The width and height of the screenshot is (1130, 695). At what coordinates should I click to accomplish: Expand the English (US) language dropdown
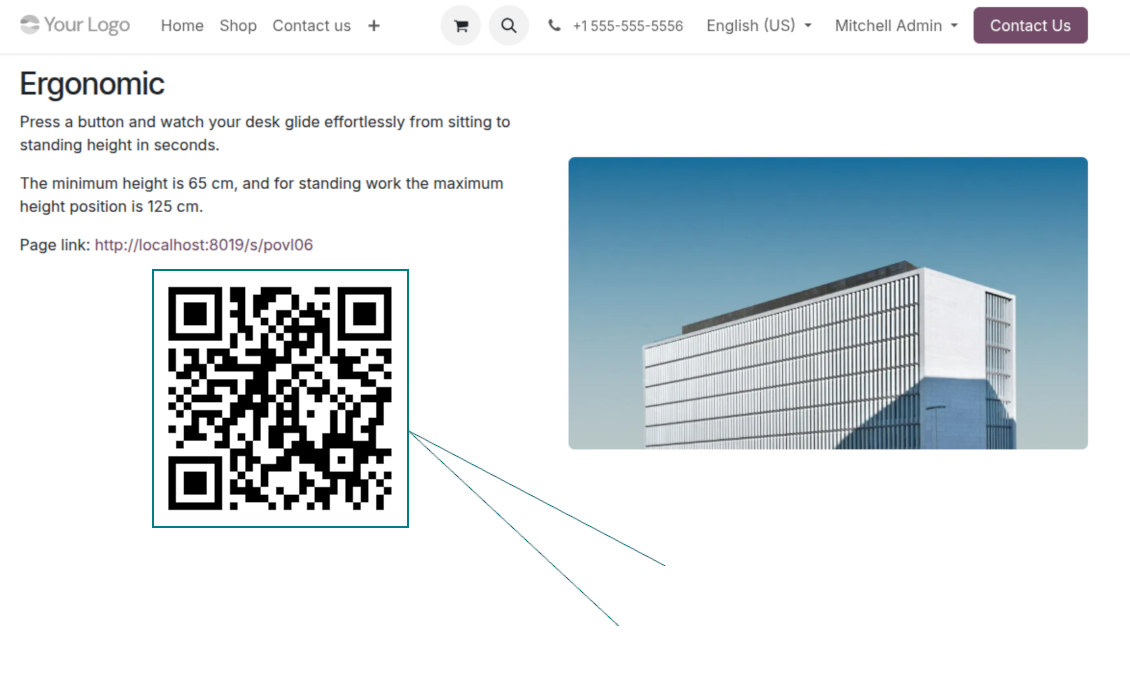[x=758, y=26]
